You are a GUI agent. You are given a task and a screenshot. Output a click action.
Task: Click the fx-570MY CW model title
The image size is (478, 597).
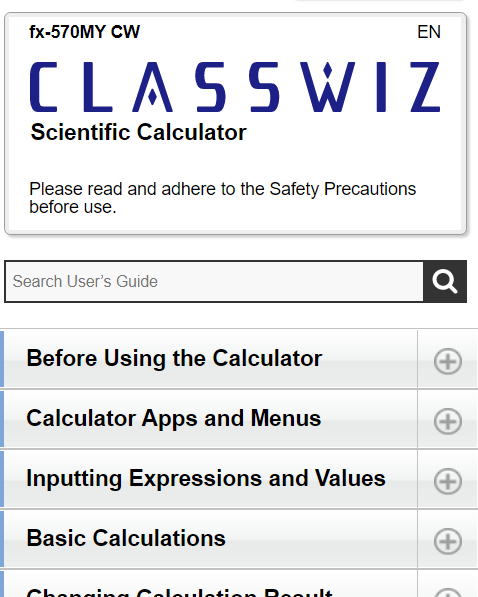pos(85,32)
